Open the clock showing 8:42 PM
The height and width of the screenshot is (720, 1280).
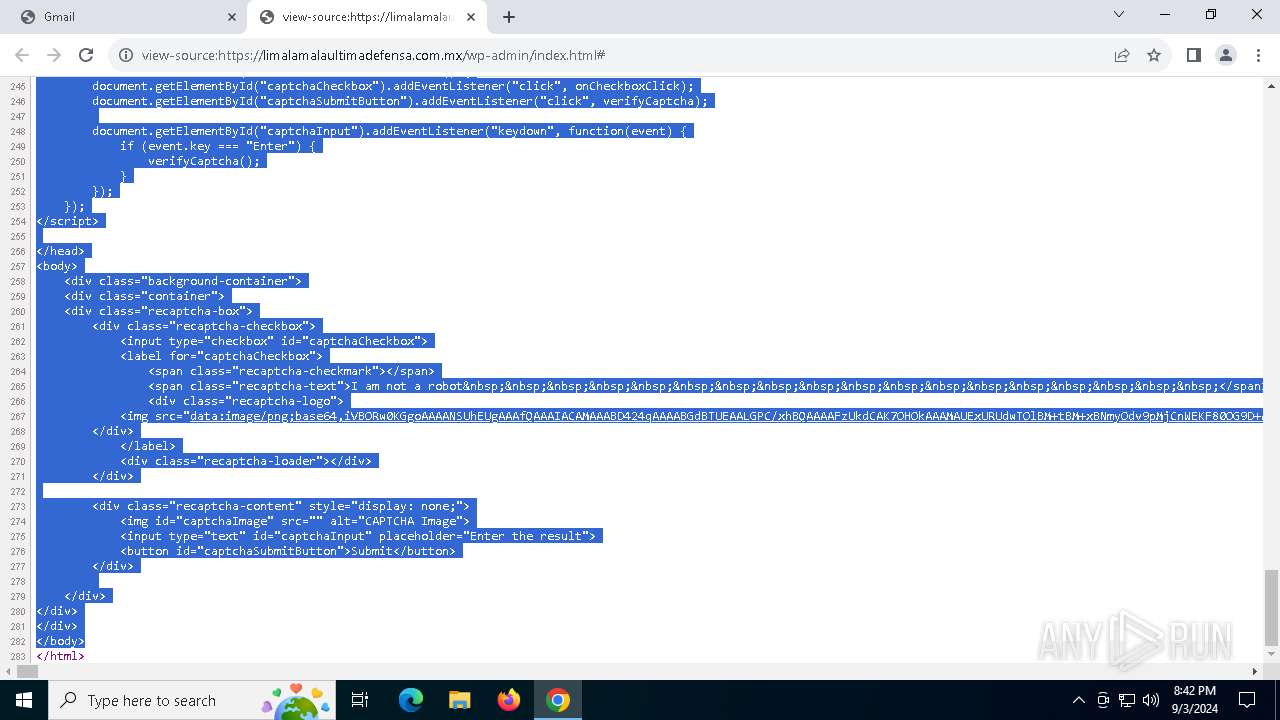[x=1193, y=700]
